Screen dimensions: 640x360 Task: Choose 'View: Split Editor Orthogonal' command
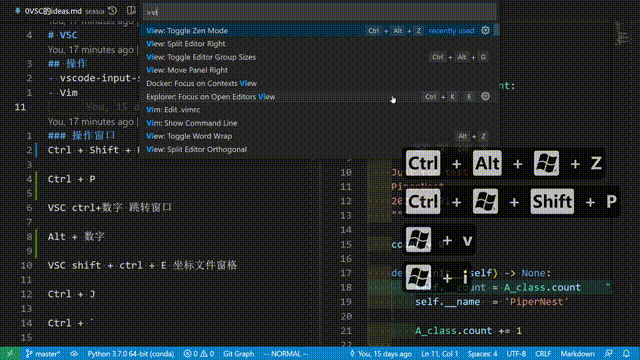coord(319,149)
